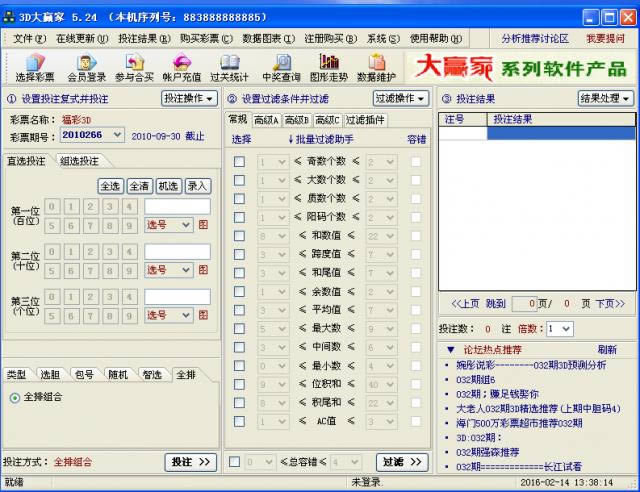The height and width of the screenshot is (492, 640).
Task: Tick the 和数值 filter checkbox
Action: [x=239, y=236]
